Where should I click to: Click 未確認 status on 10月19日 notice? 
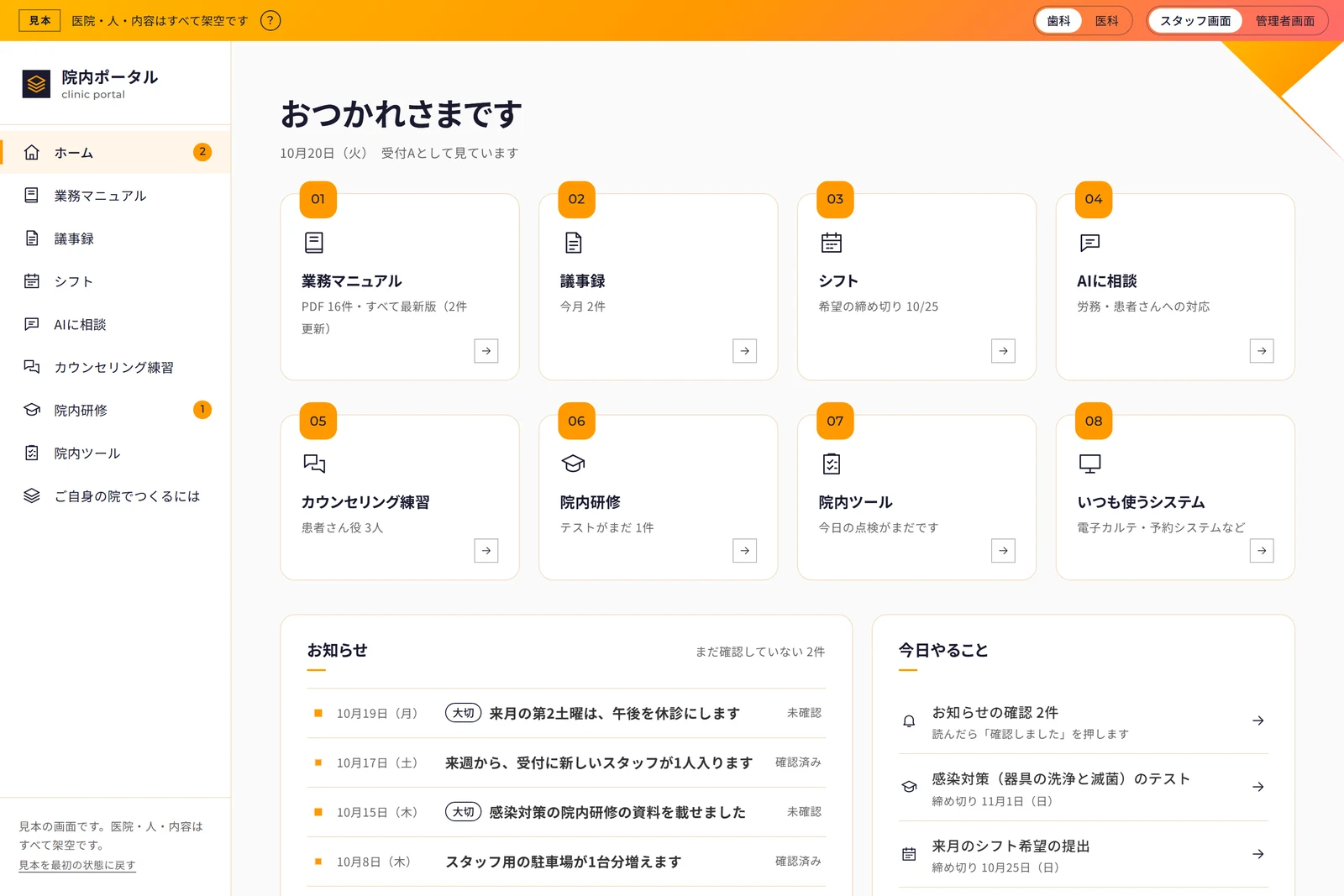tap(804, 713)
